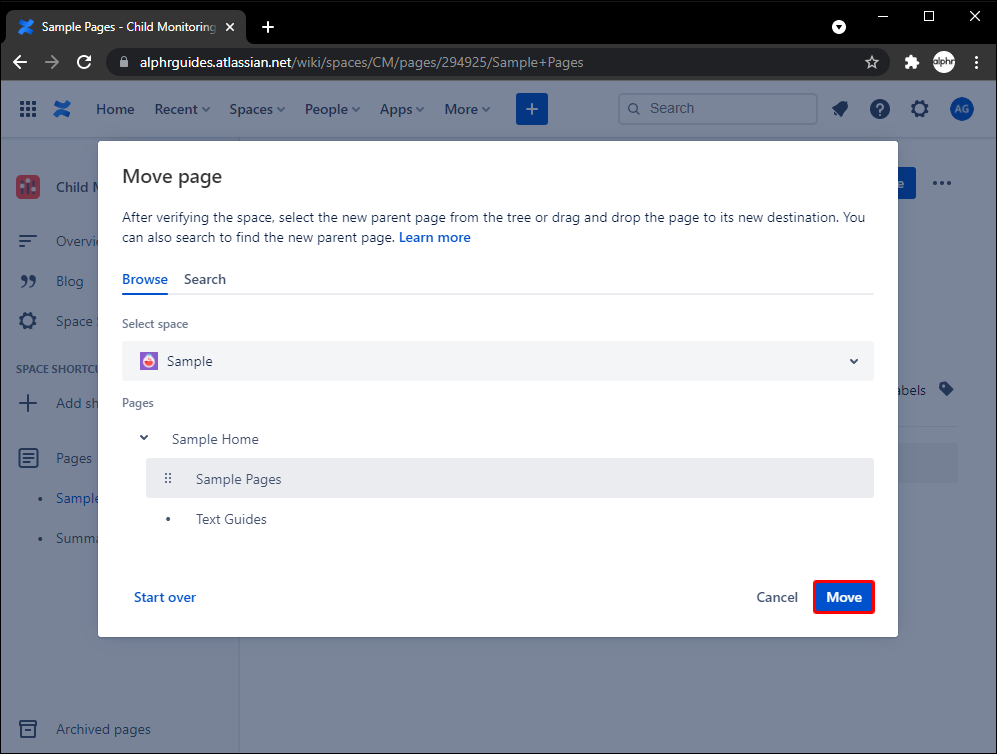
Task: Open Chrome three-dot menu
Action: (976, 62)
